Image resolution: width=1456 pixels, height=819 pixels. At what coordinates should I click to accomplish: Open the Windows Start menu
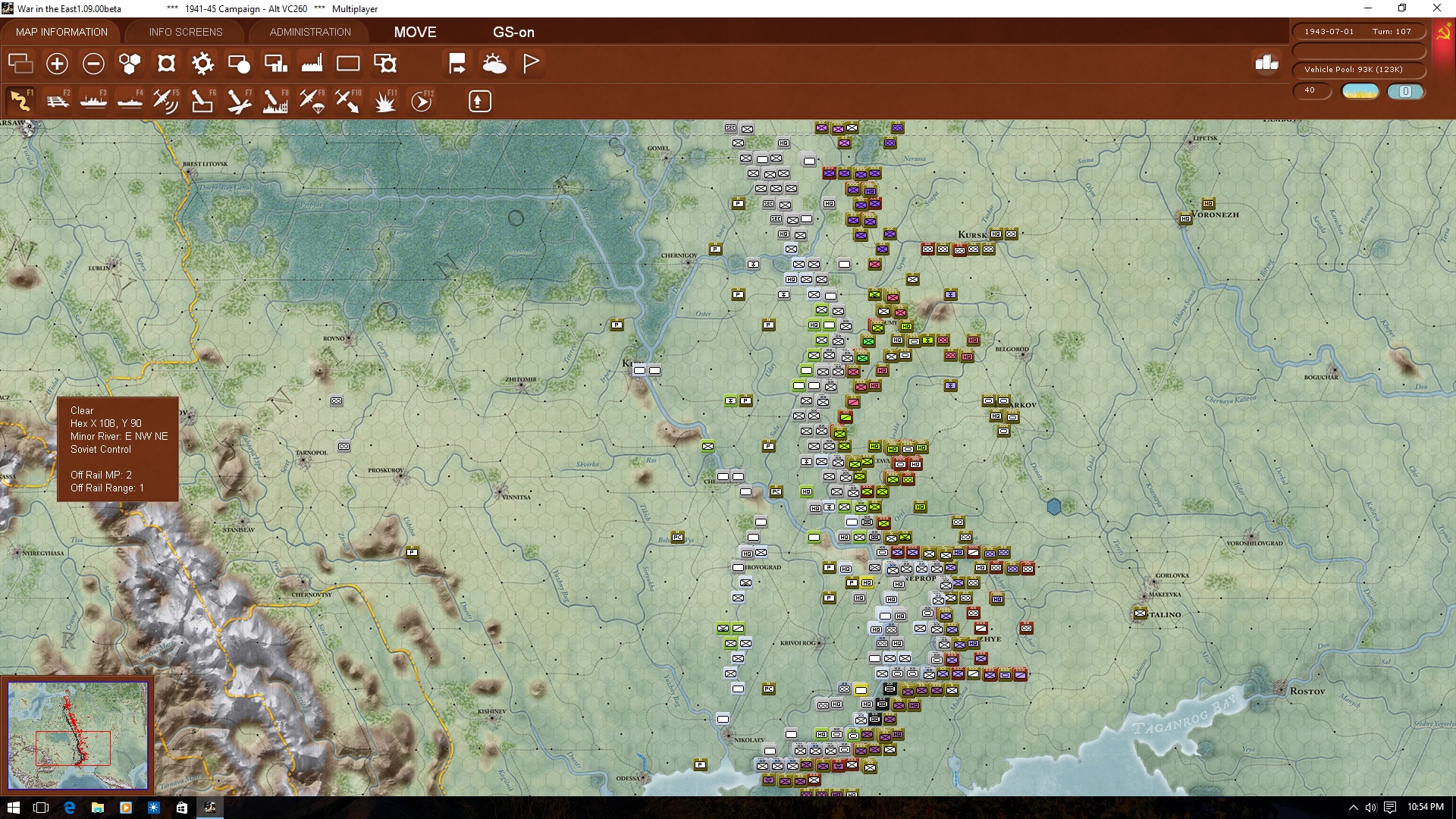coord(13,808)
